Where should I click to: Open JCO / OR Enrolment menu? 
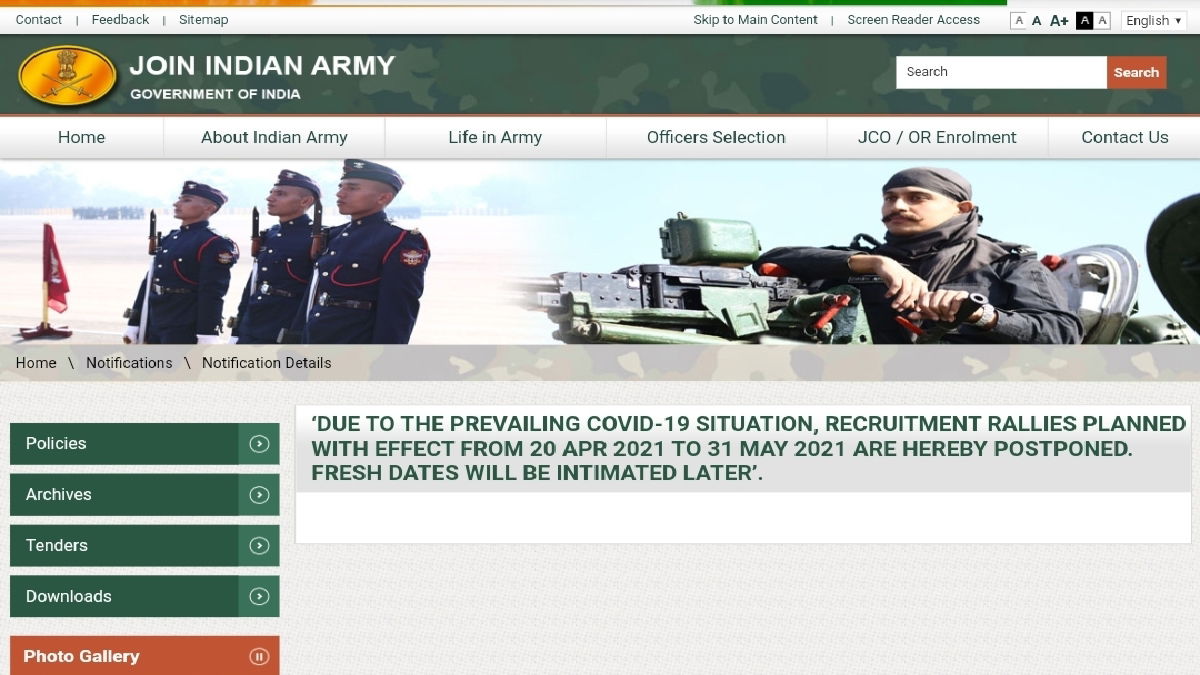937,138
